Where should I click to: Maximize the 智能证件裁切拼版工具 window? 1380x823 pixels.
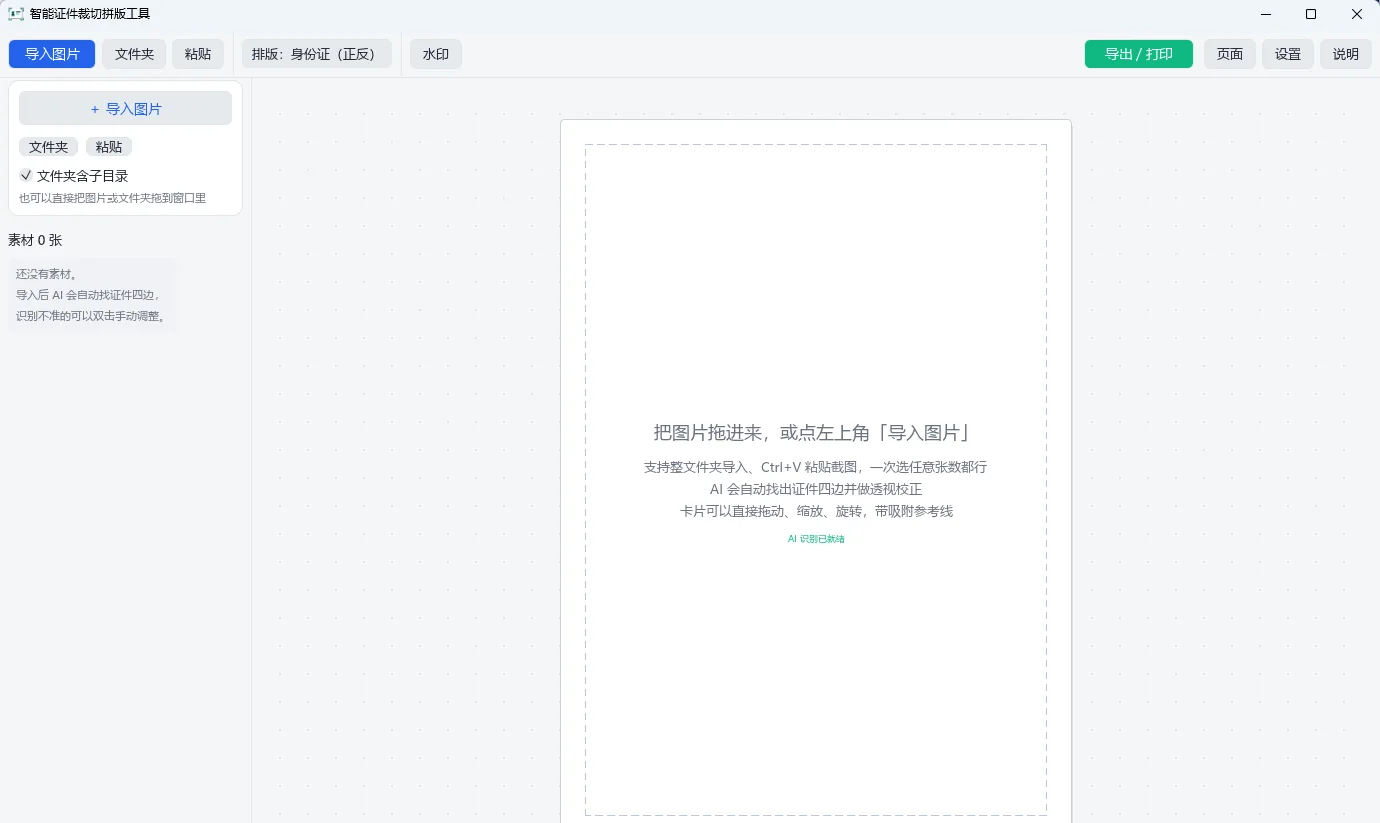pos(1311,14)
